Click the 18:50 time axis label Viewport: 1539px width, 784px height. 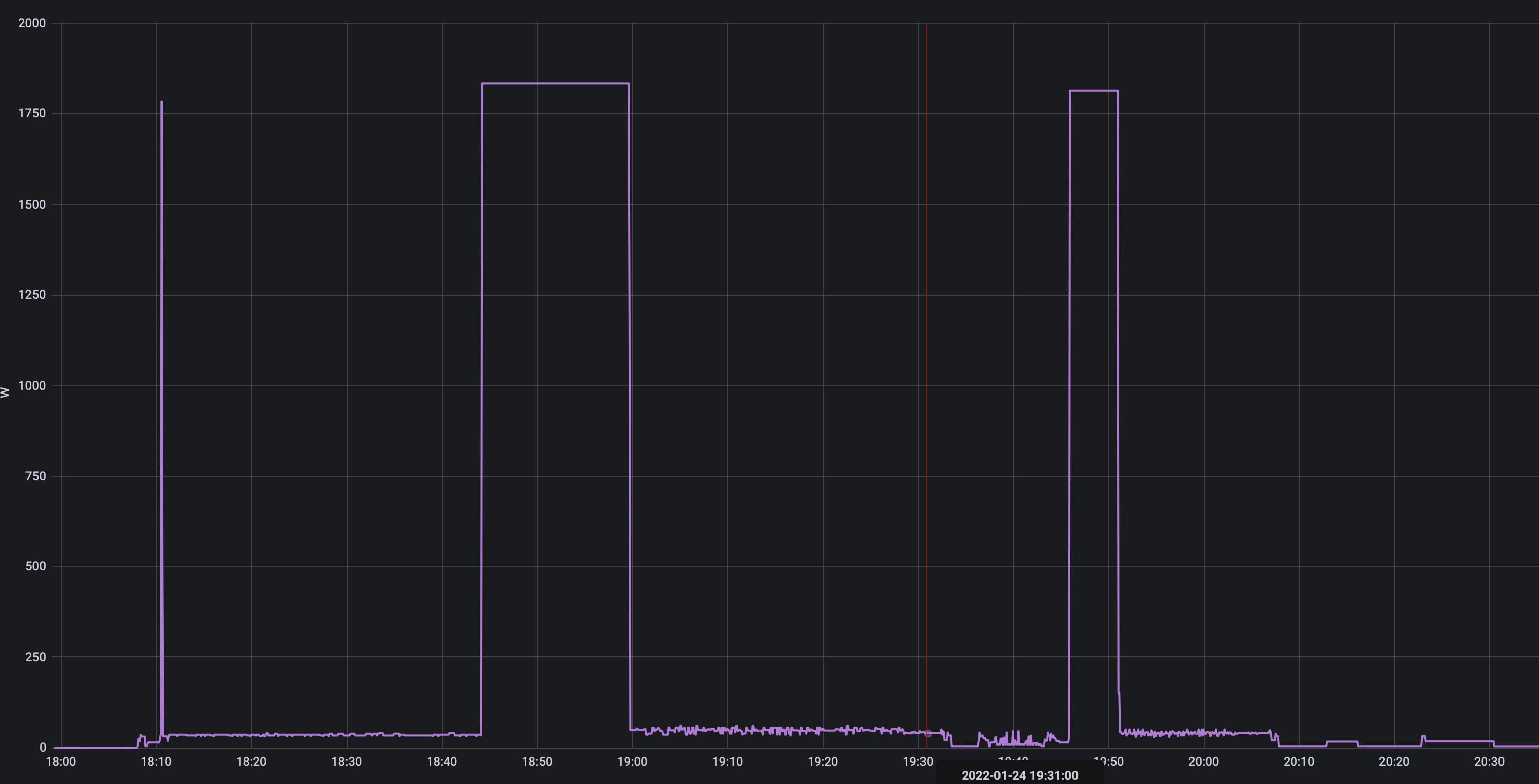(x=536, y=762)
